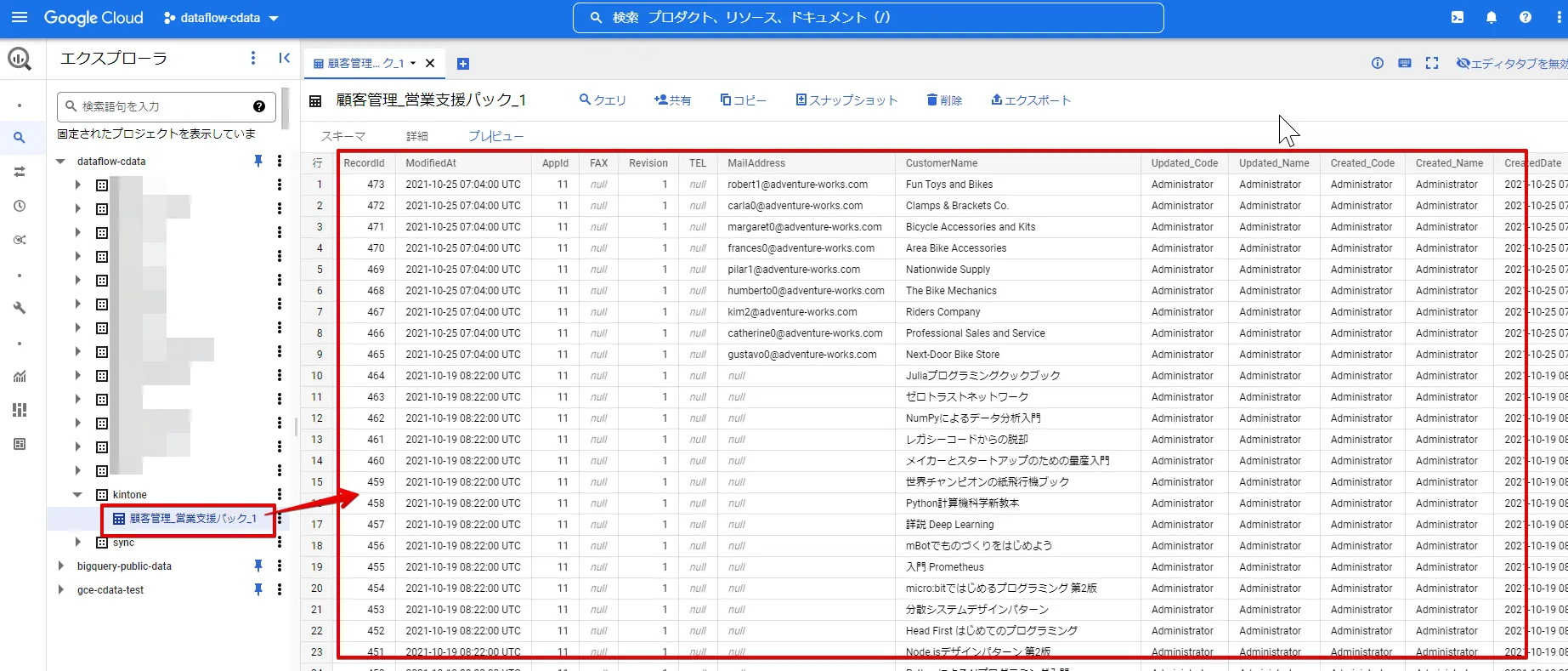This screenshot has width=1568, height=671.
Task: Unpin the gce-cdata-test project
Action: pos(258,589)
